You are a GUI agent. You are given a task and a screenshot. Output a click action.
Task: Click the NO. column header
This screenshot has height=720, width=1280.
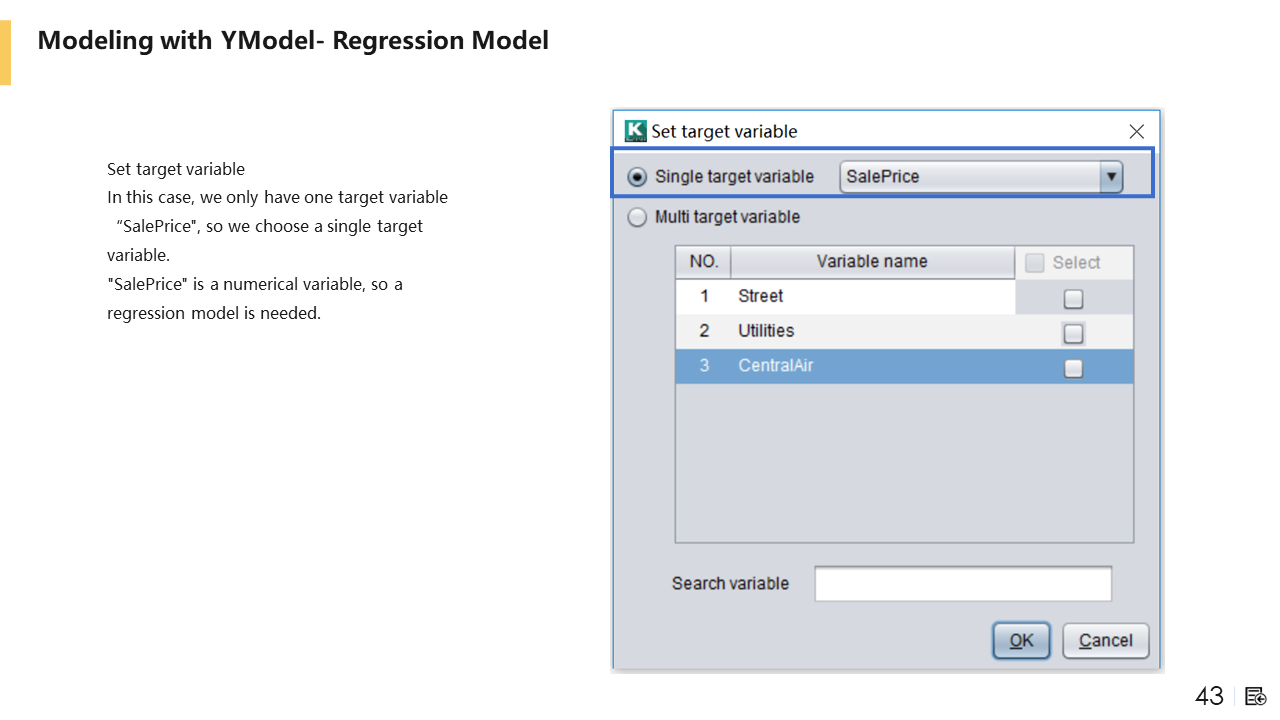click(704, 262)
